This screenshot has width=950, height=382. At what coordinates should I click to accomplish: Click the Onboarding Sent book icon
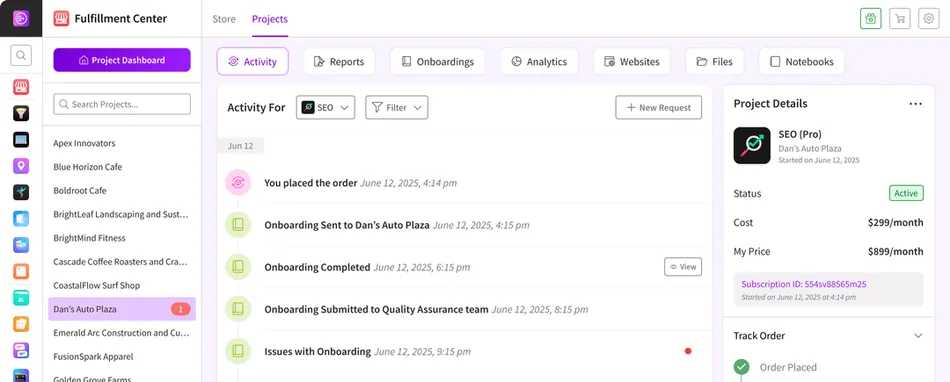click(238, 225)
